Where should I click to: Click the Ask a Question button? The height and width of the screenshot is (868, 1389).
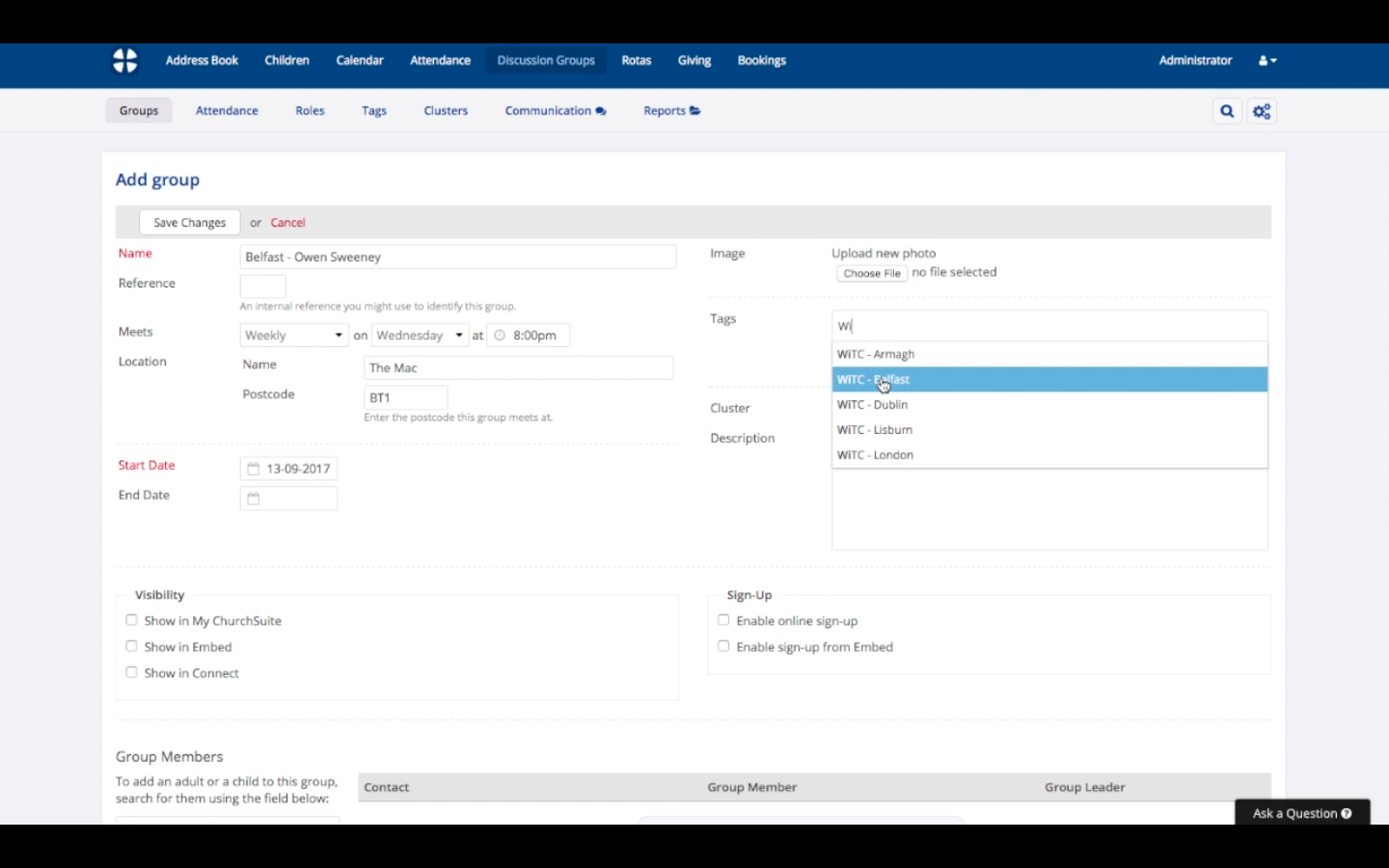tap(1302, 814)
